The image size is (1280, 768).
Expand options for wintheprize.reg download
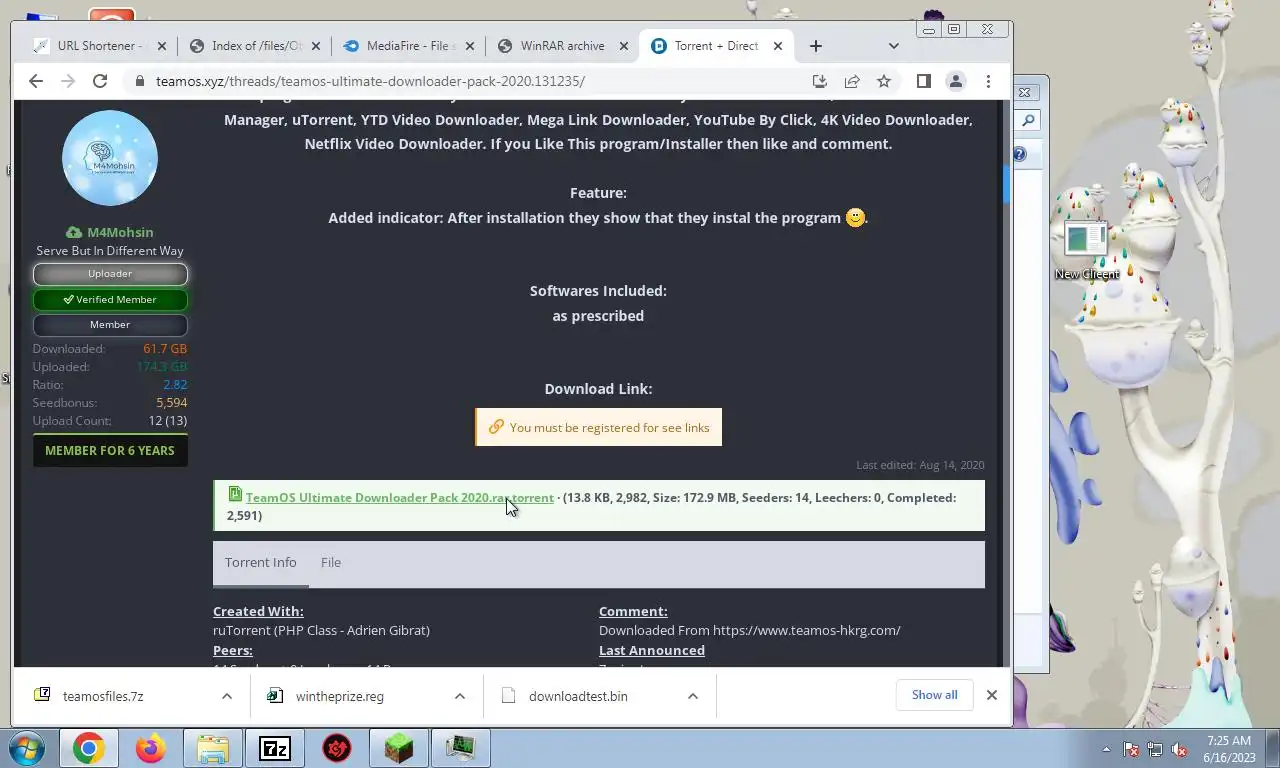pyautogui.click(x=460, y=696)
